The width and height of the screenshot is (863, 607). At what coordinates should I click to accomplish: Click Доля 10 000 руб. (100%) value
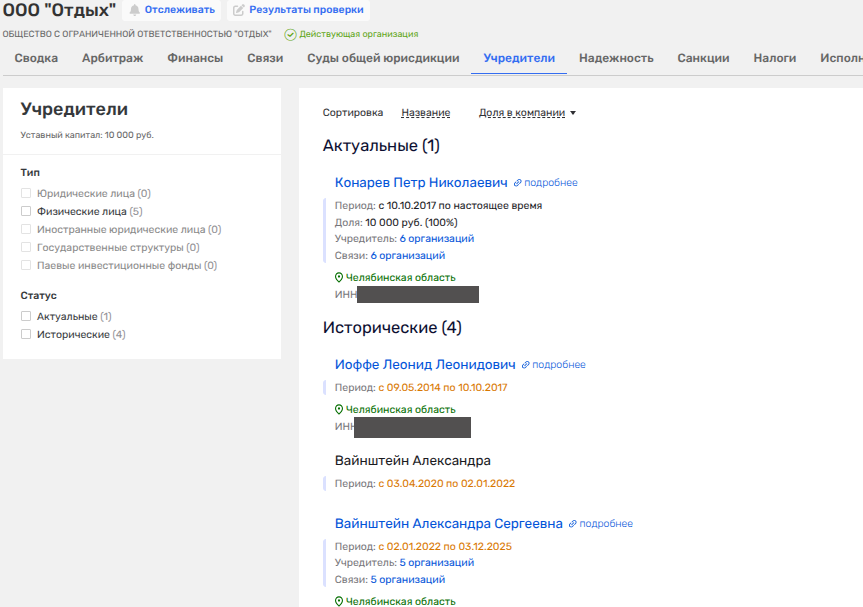point(411,223)
